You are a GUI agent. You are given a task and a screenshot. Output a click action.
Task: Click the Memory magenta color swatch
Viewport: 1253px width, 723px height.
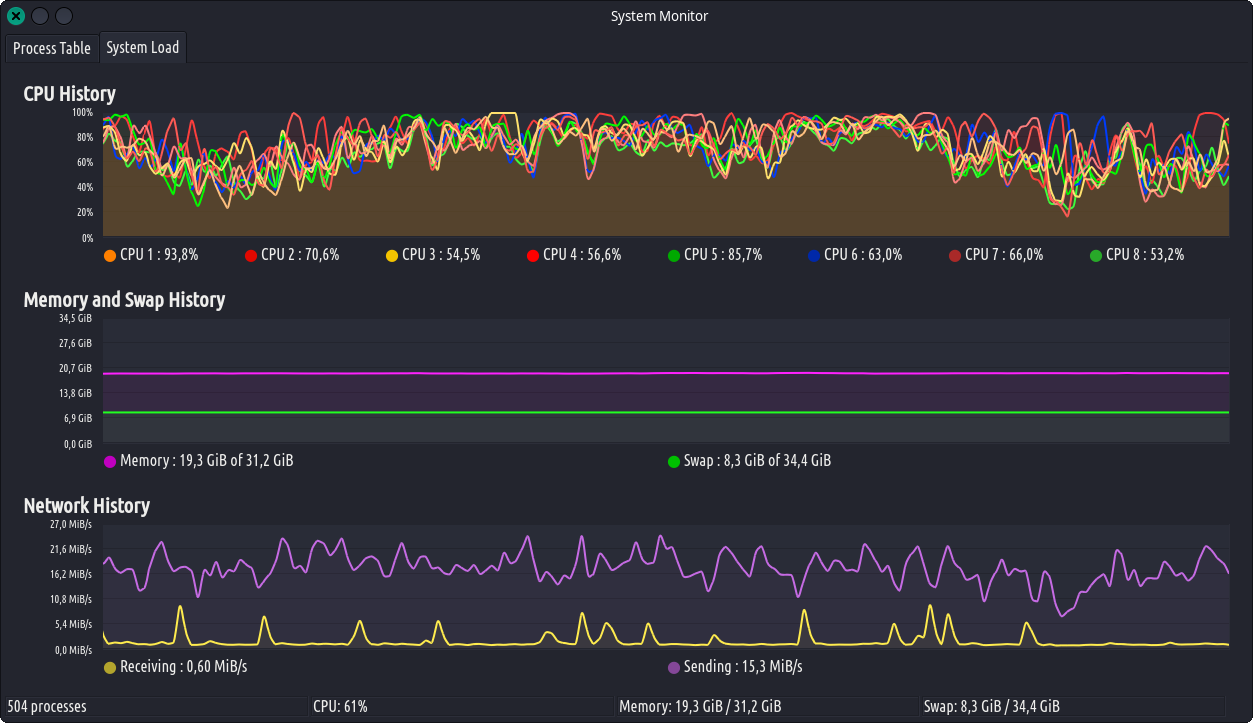click(x=110, y=461)
